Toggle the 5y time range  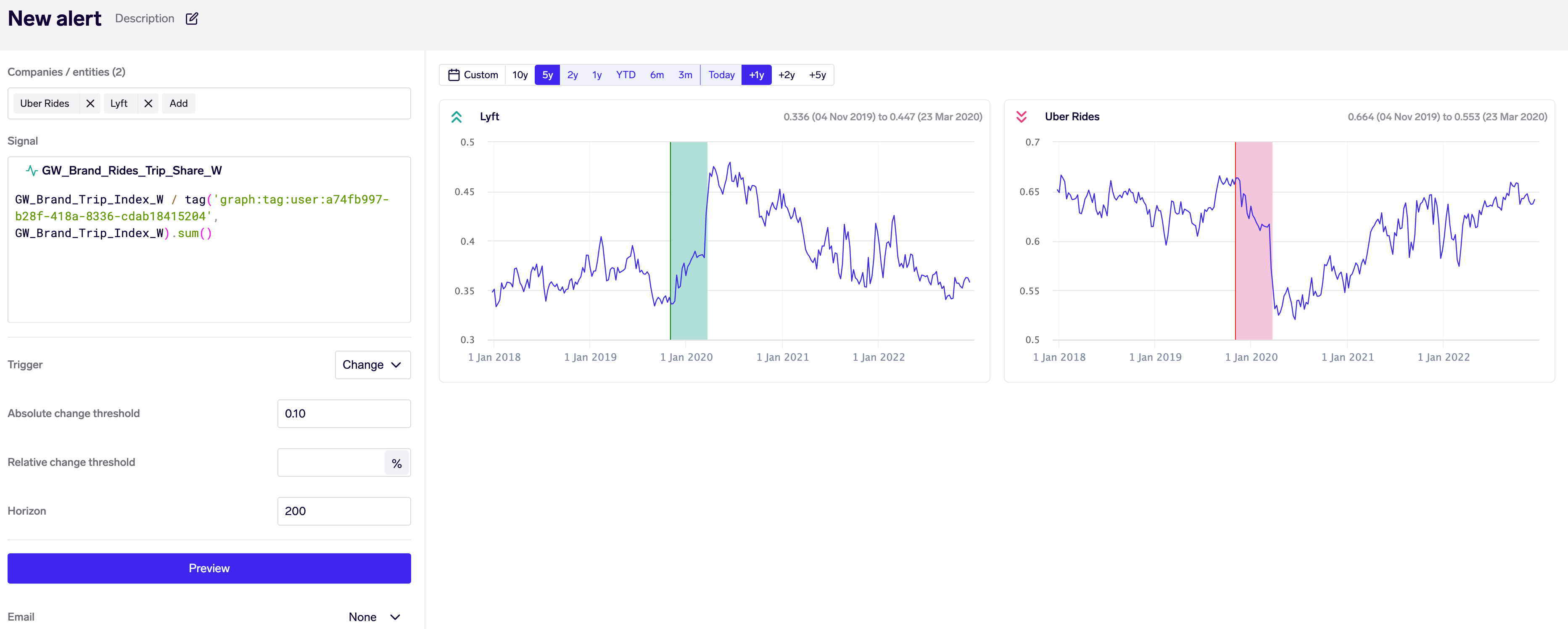(x=547, y=75)
